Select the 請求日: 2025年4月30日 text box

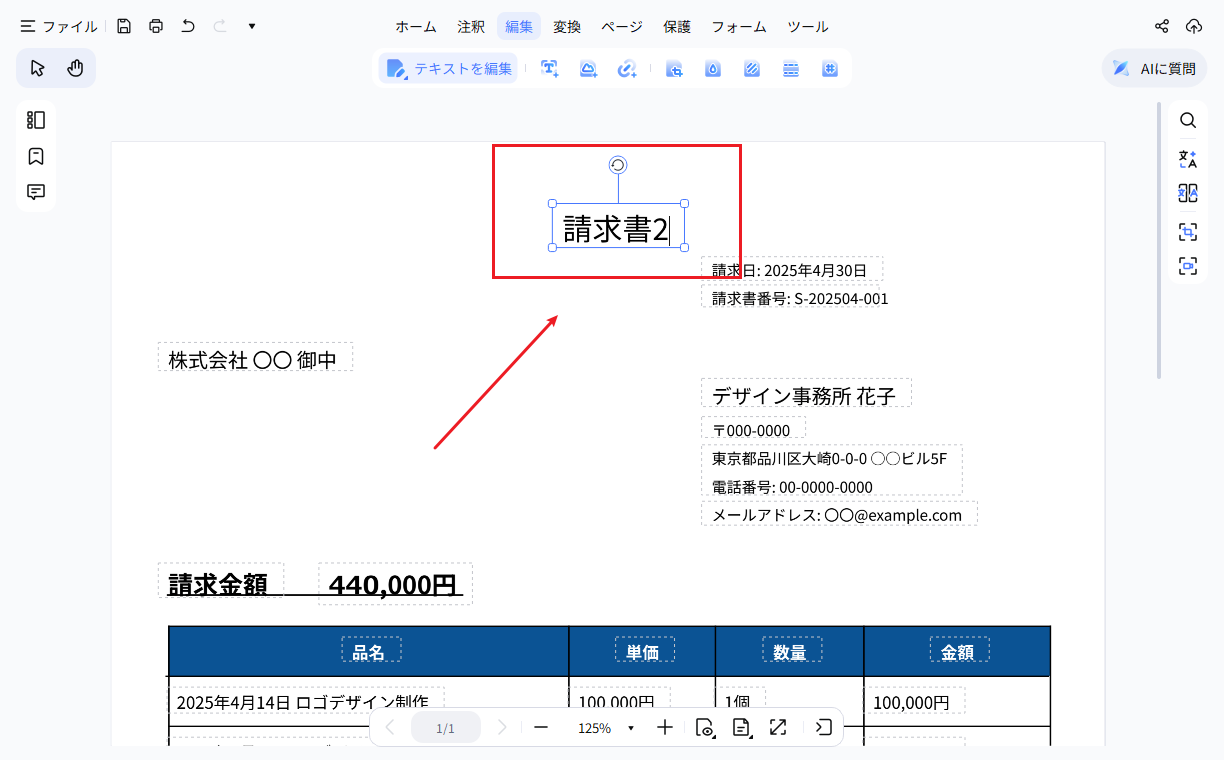click(x=792, y=270)
